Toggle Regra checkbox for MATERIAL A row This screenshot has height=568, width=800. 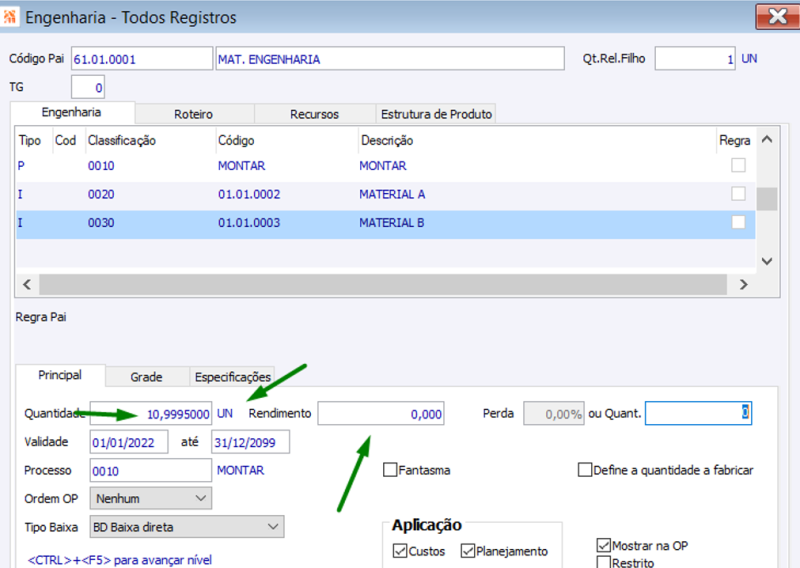tap(738, 194)
